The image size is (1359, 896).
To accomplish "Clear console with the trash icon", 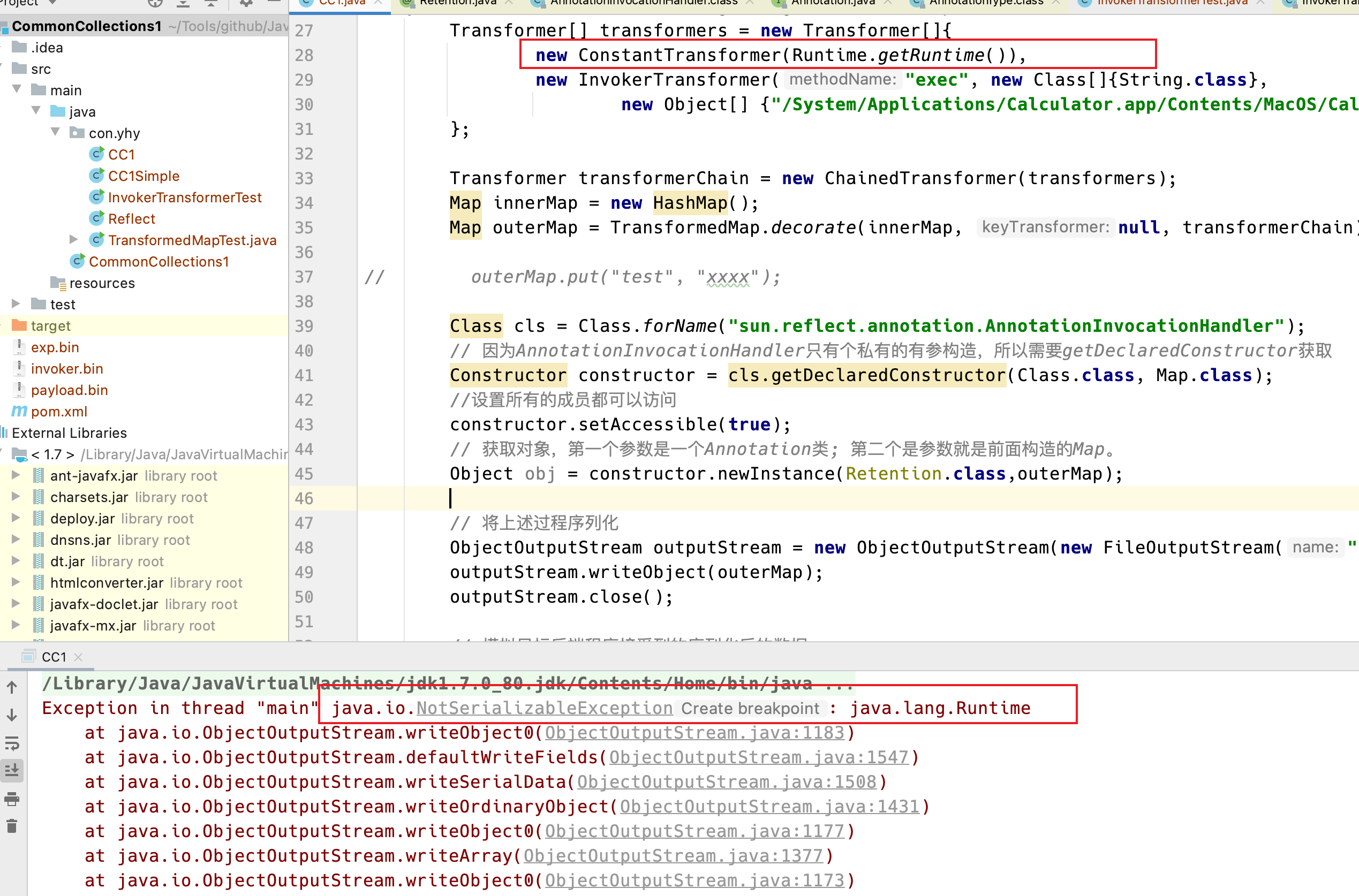I will [12, 826].
